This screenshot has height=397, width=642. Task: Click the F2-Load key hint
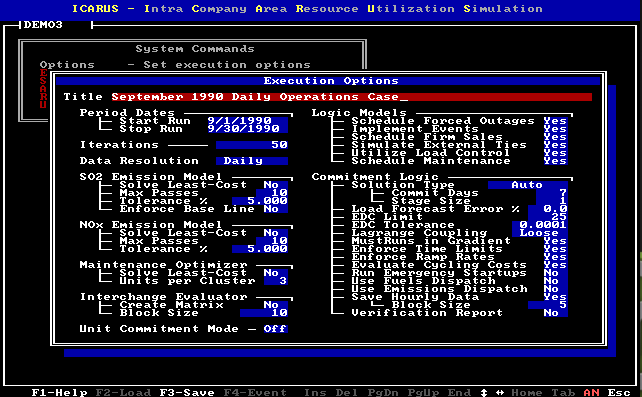pos(123,392)
